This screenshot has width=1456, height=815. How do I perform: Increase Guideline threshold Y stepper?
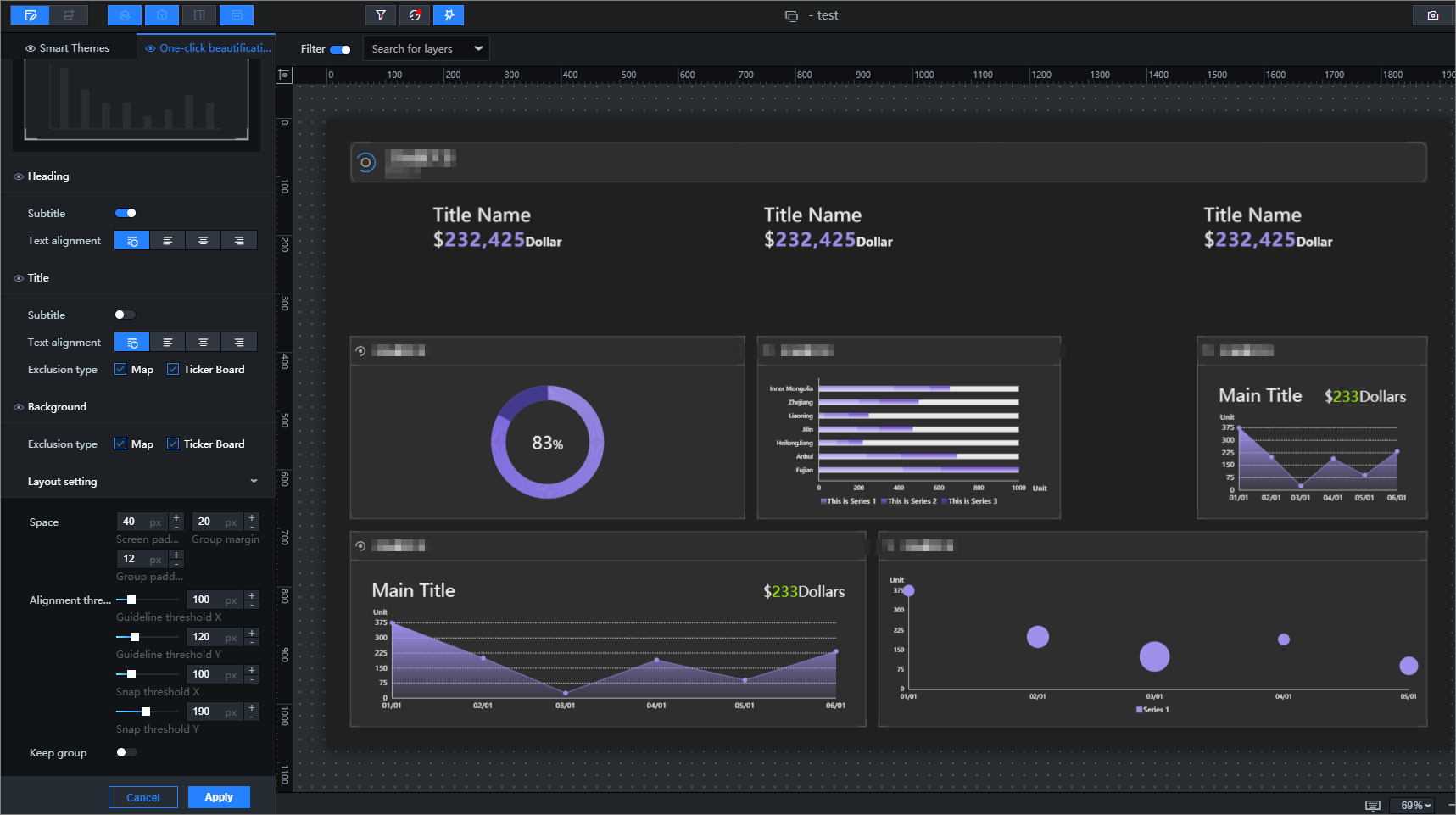[x=252, y=633]
